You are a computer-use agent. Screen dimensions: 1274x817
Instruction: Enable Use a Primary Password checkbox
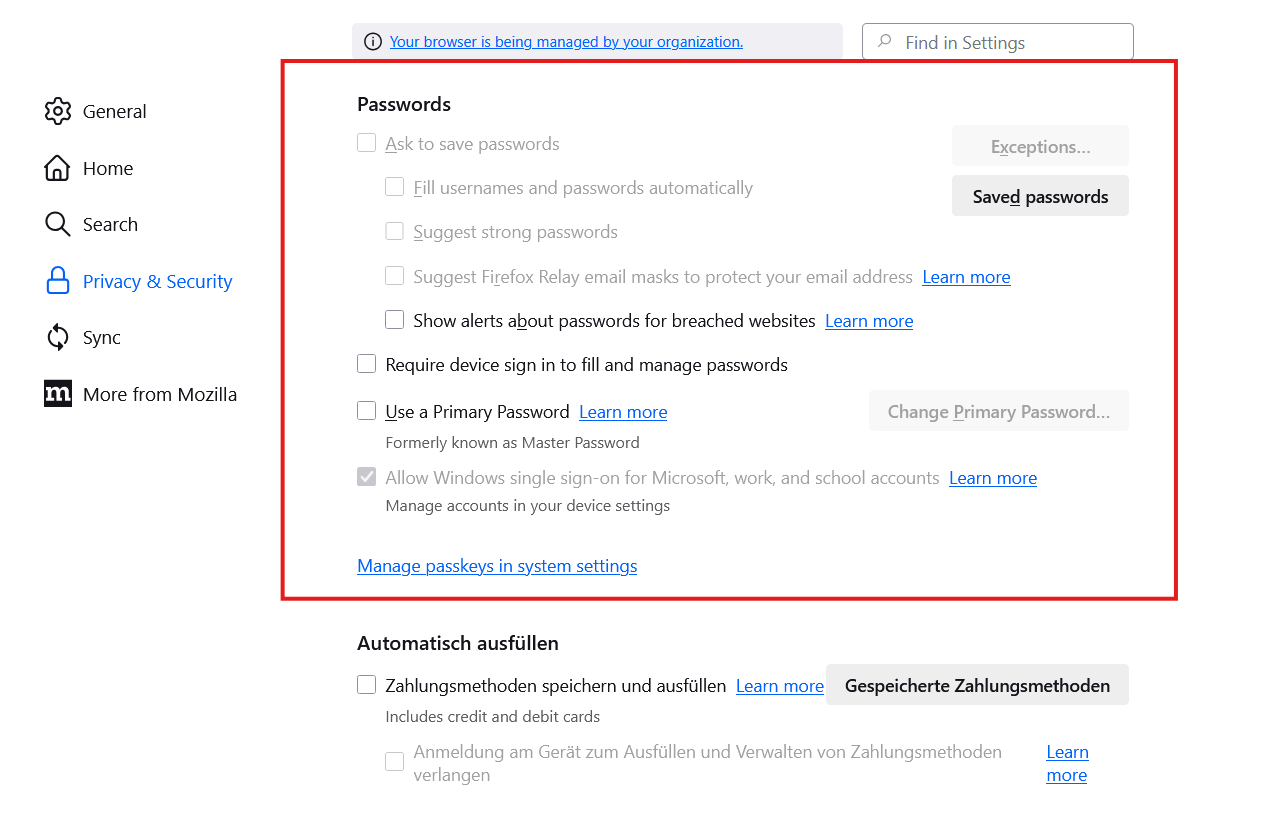(x=367, y=411)
